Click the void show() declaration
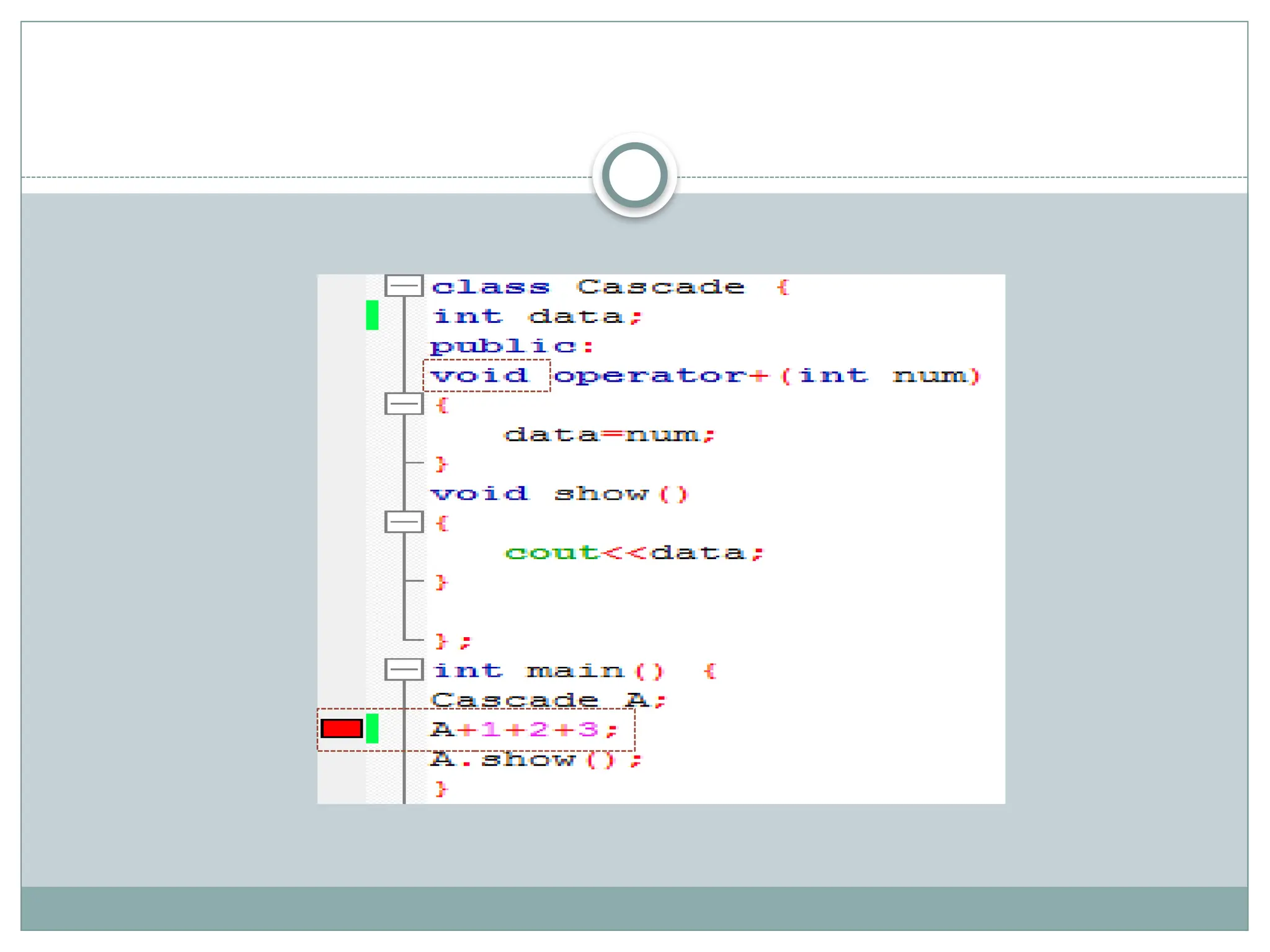 click(x=559, y=494)
